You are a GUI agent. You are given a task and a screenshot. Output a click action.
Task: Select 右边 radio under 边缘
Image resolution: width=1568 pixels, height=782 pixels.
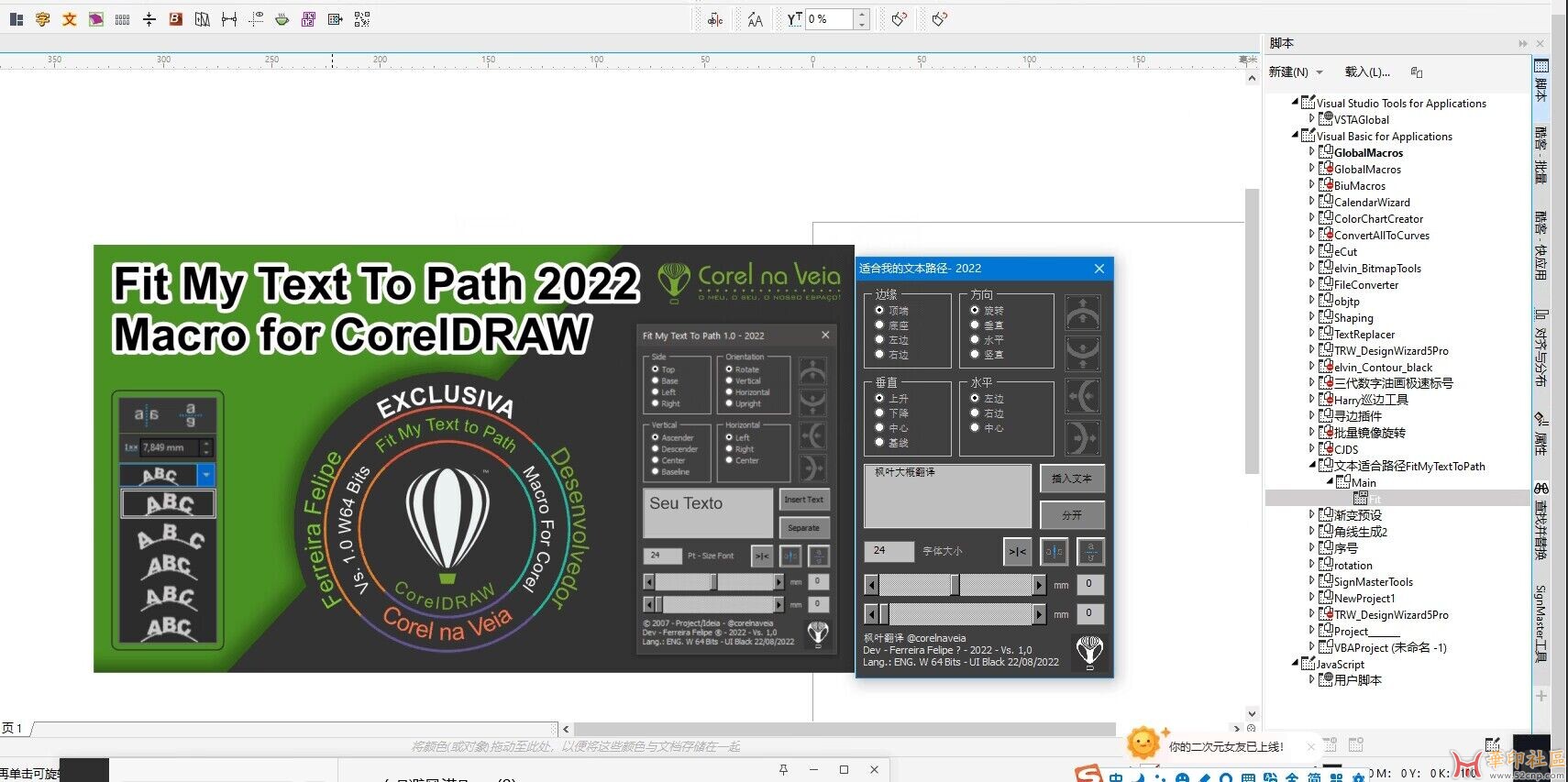879,354
